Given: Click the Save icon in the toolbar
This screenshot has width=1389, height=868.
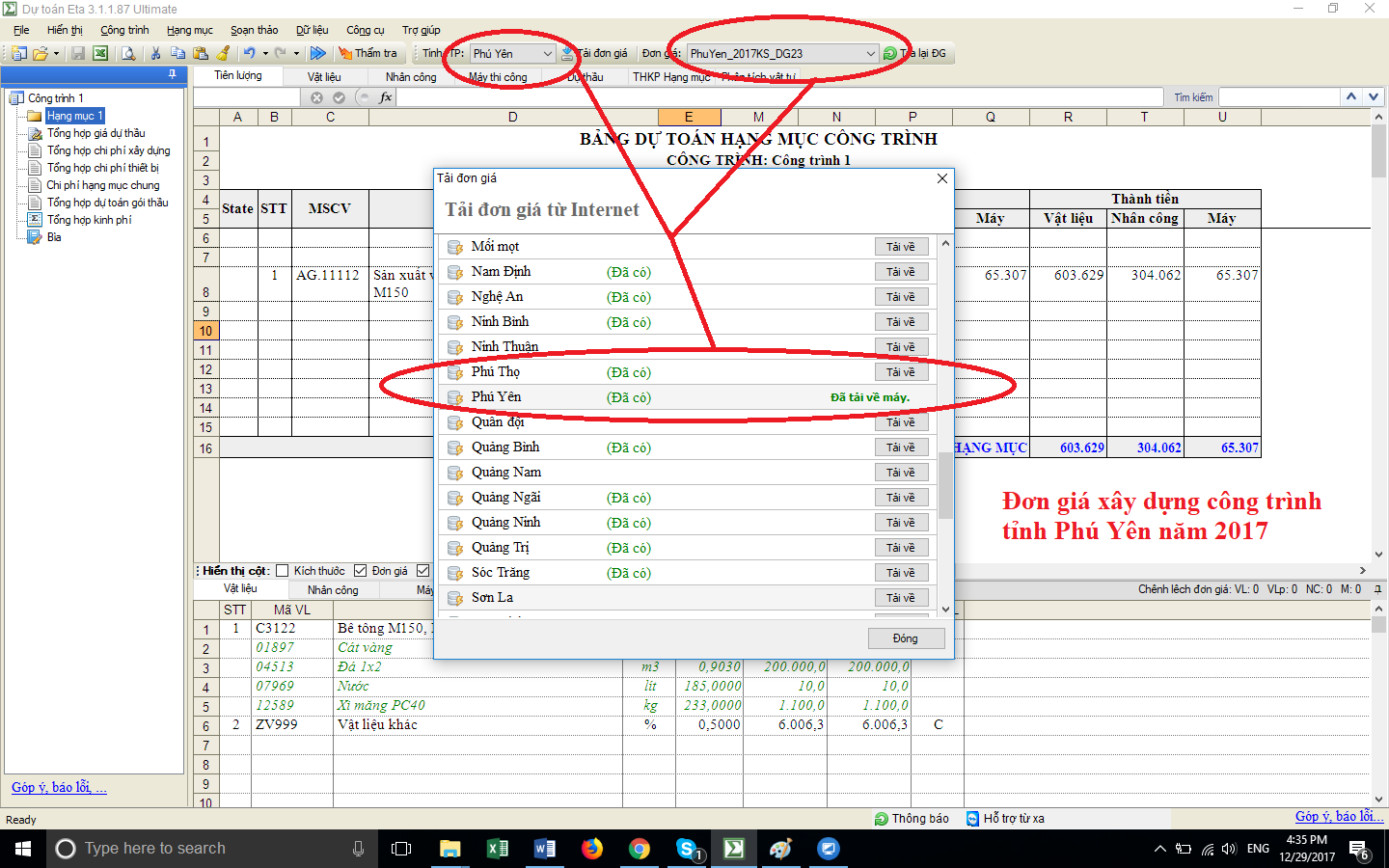Looking at the screenshot, I should coord(78,54).
